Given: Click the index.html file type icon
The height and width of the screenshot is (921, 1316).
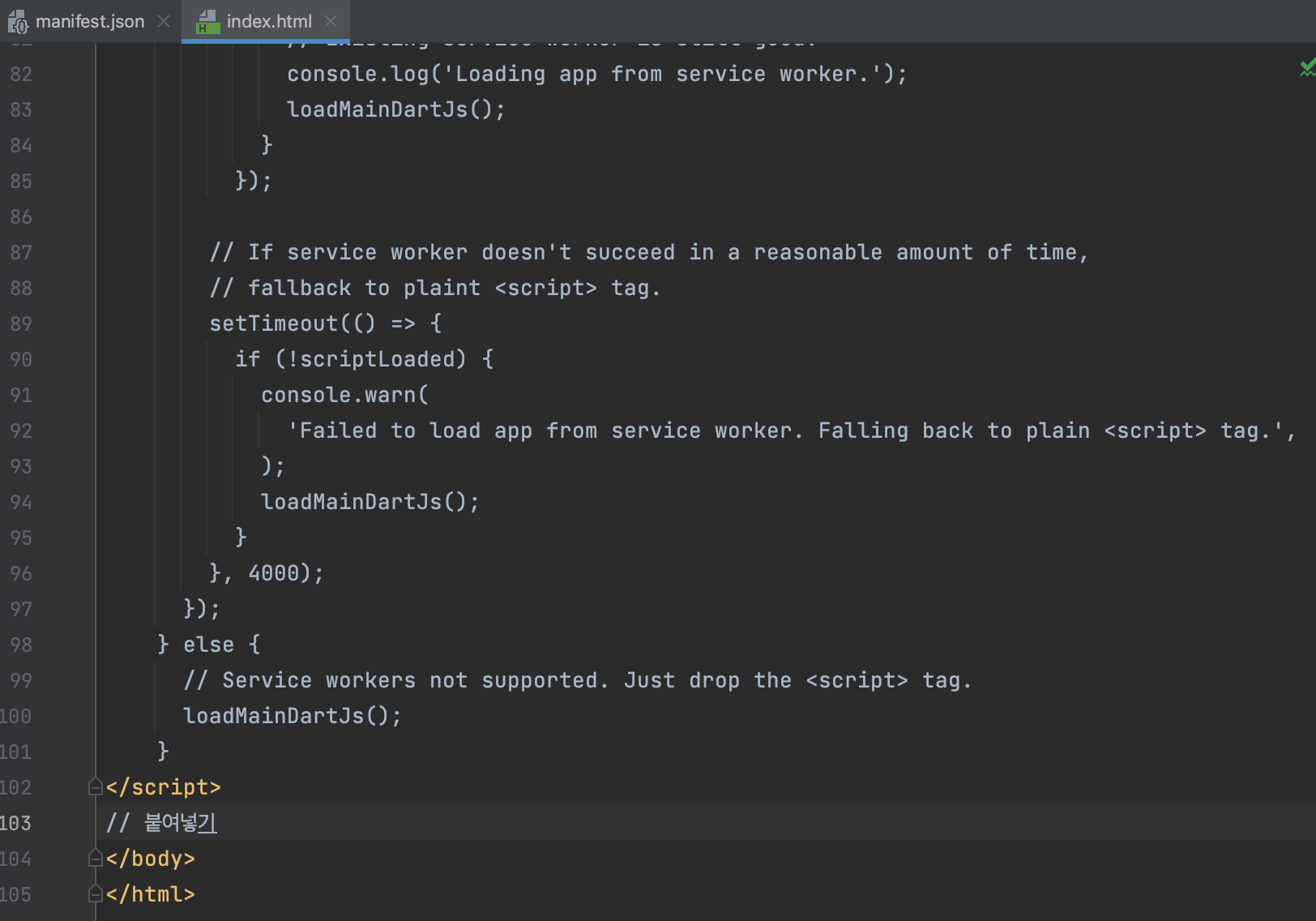Looking at the screenshot, I should 208,22.
